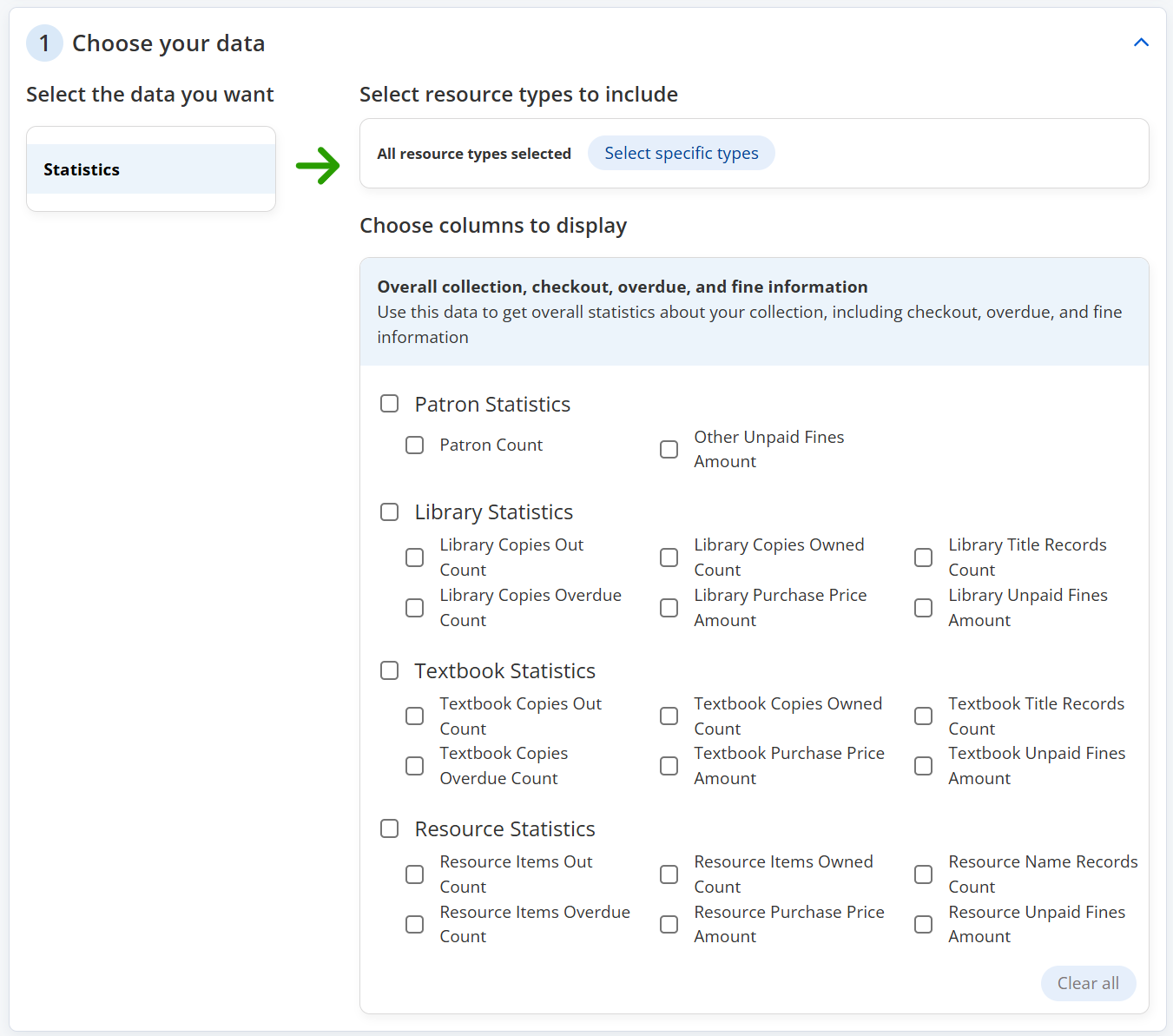Check Library Title Records Count box
Image resolution: width=1173 pixels, height=1036 pixels.
point(924,558)
